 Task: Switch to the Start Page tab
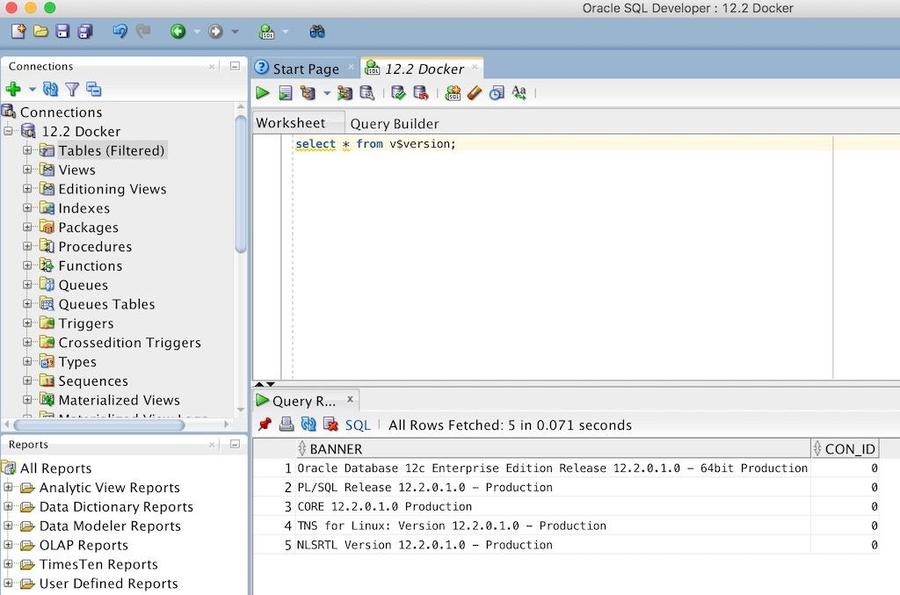pos(305,69)
